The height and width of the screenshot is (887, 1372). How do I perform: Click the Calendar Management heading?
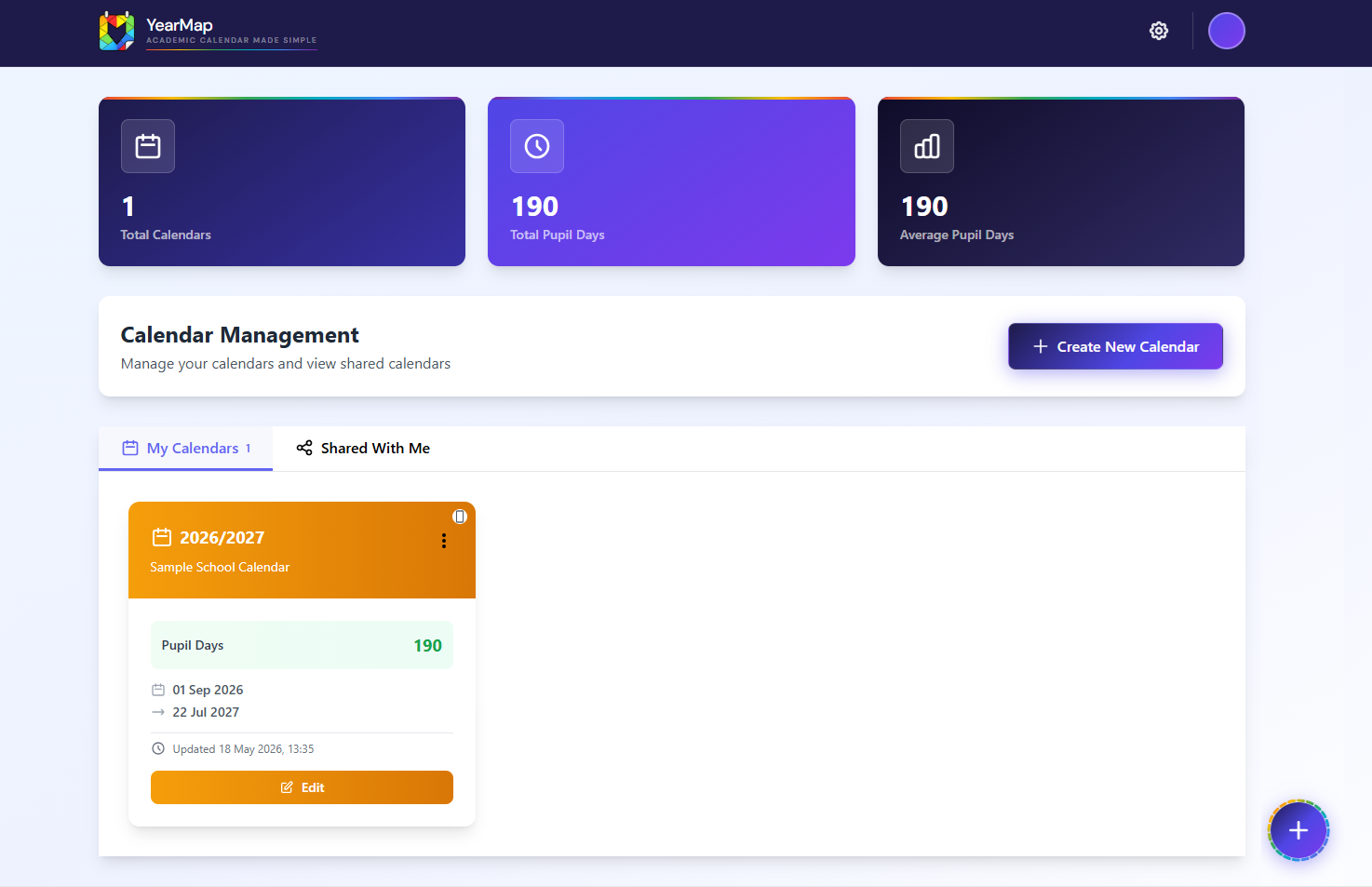click(239, 335)
